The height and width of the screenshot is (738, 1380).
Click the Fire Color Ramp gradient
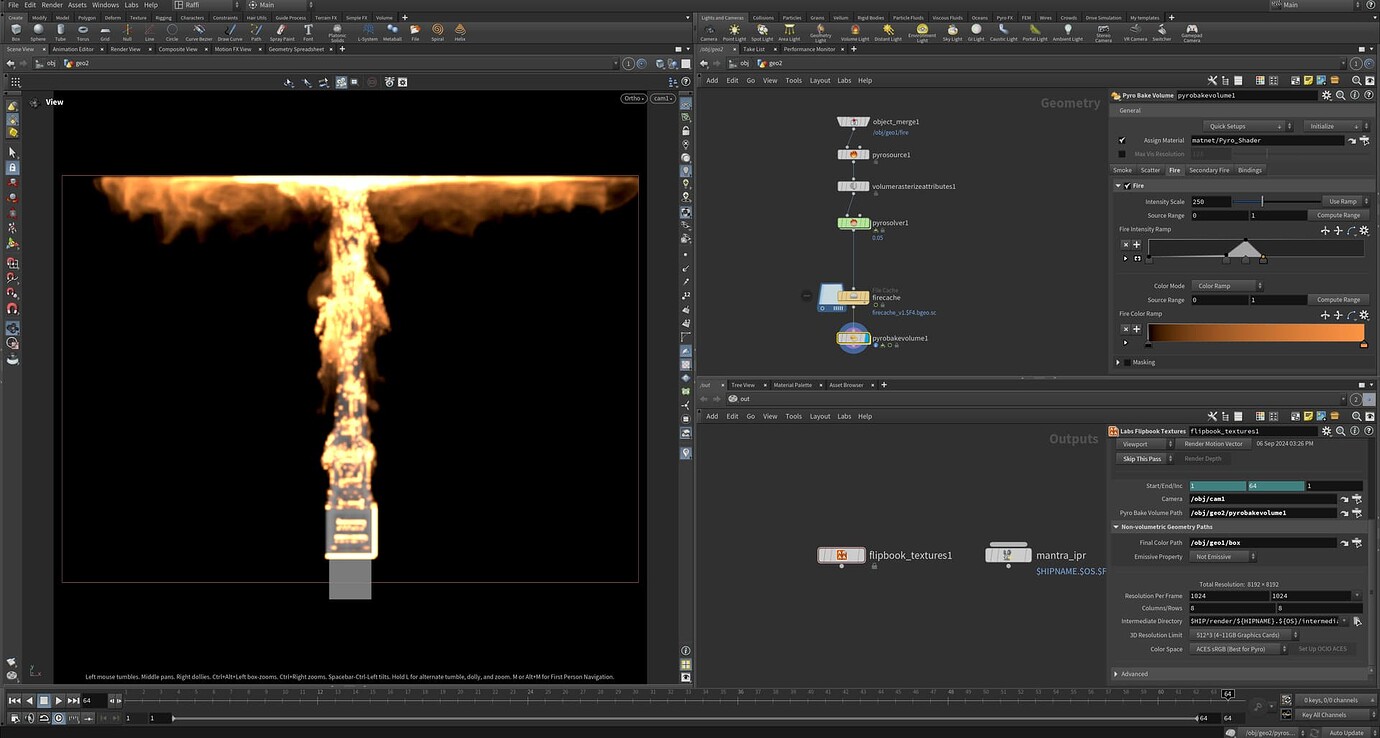pyautogui.click(x=1255, y=331)
